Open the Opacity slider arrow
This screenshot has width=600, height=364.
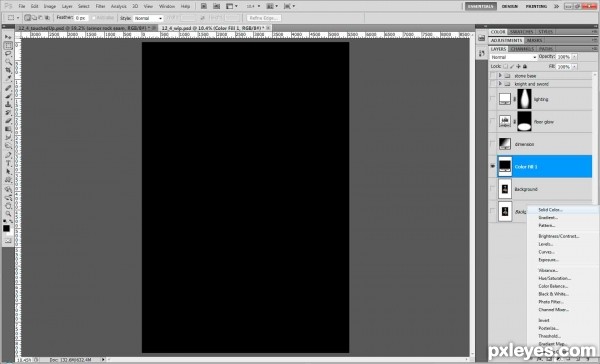pyautogui.click(x=574, y=57)
